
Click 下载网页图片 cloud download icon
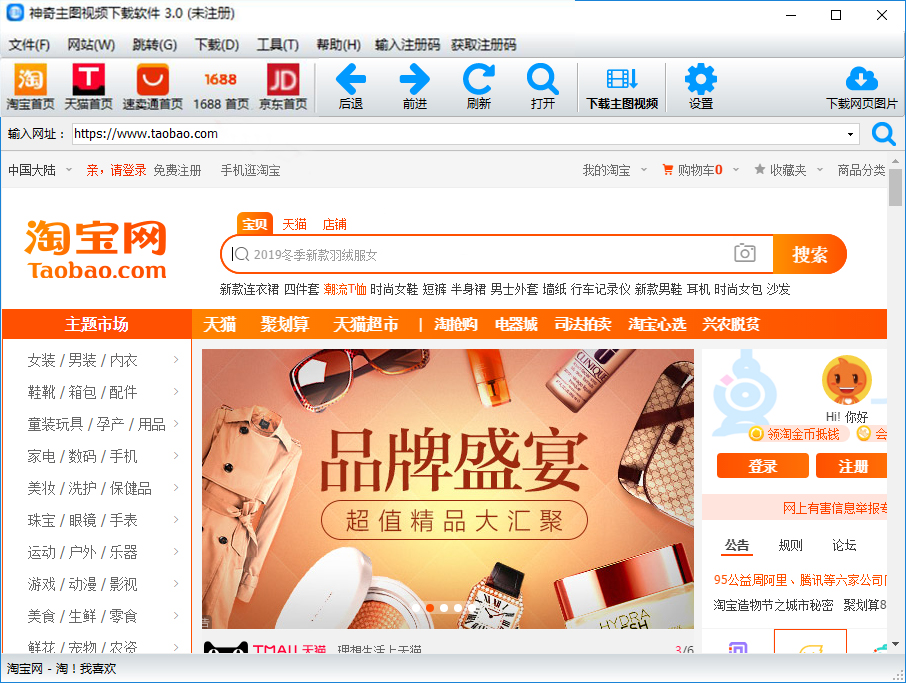[x=862, y=79]
